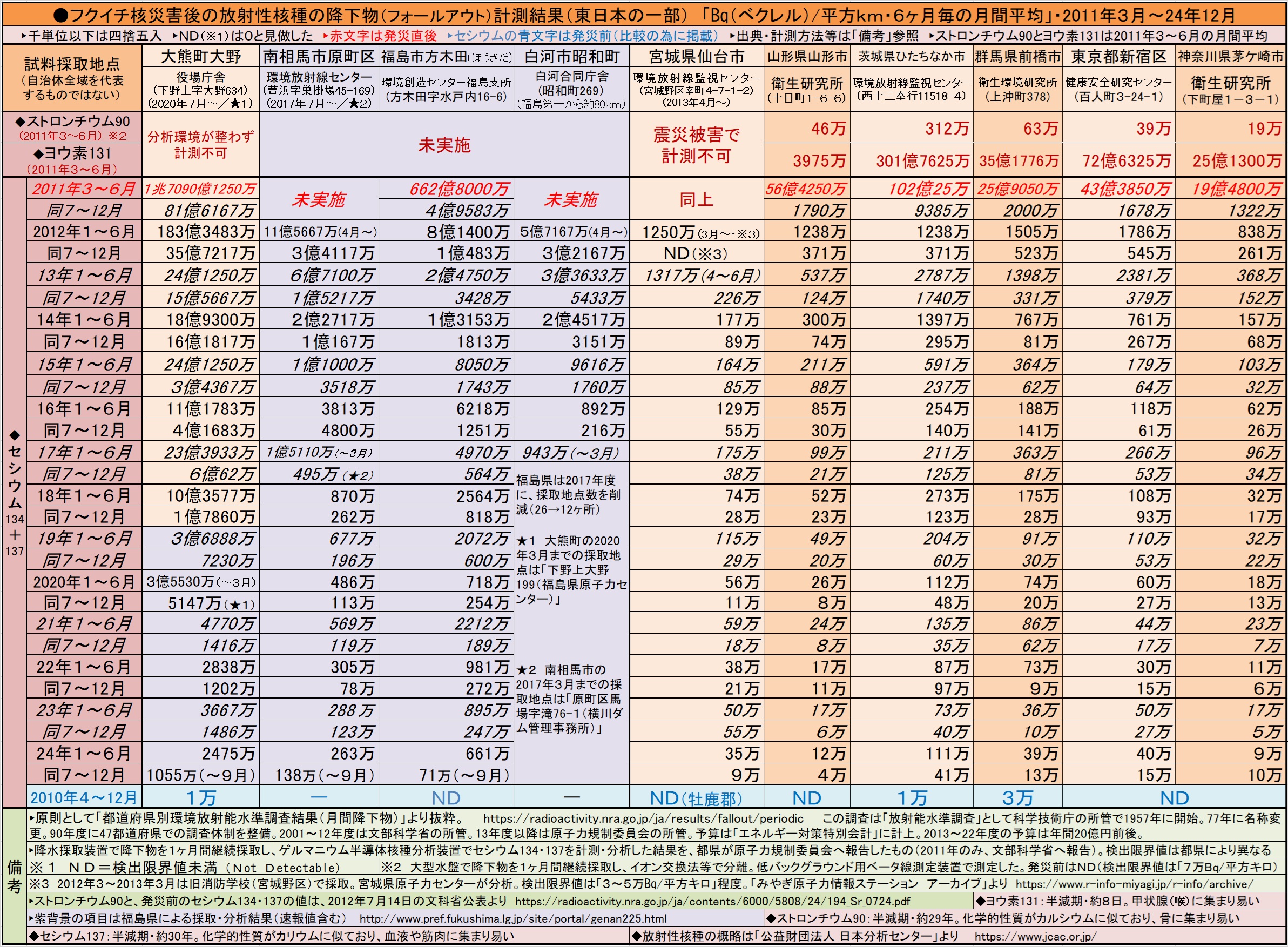Click the value 183億3483万

click(x=207, y=232)
